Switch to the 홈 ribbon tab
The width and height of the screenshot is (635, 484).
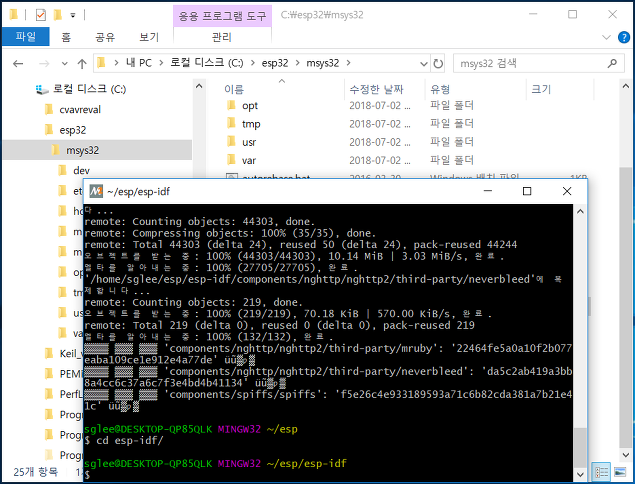click(x=66, y=37)
